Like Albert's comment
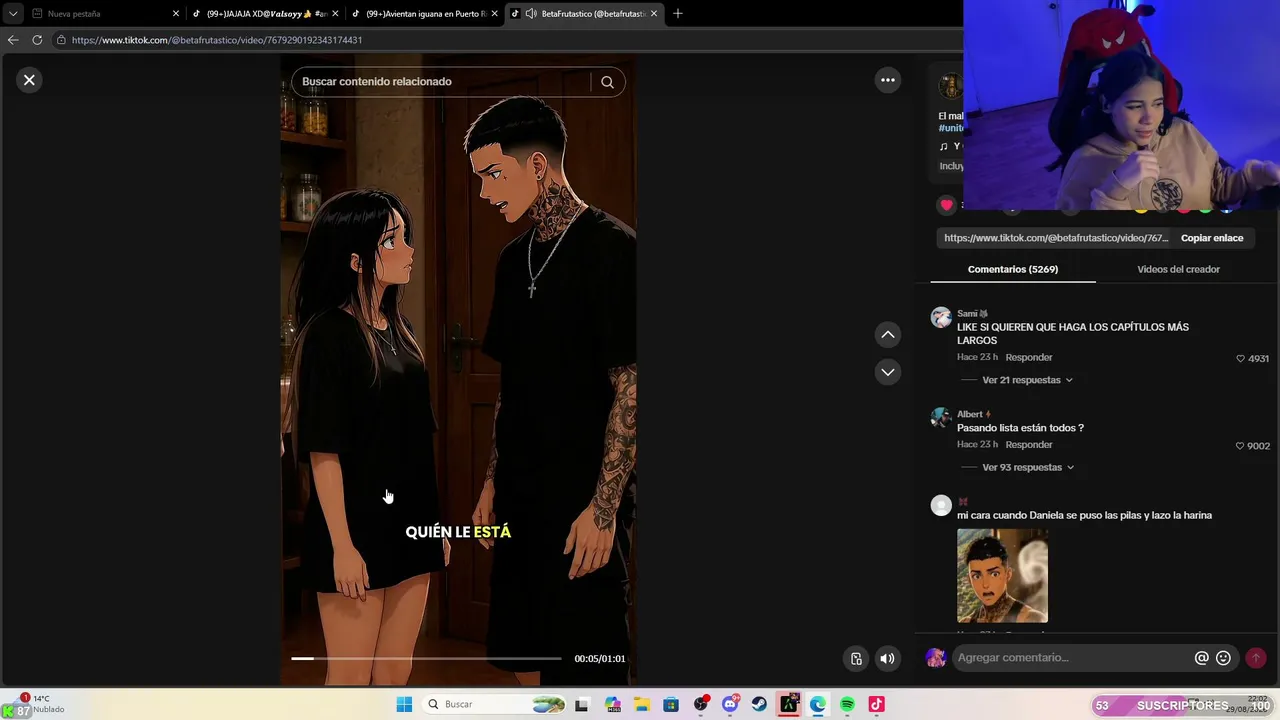This screenshot has height=720, width=1280. 1240,446
